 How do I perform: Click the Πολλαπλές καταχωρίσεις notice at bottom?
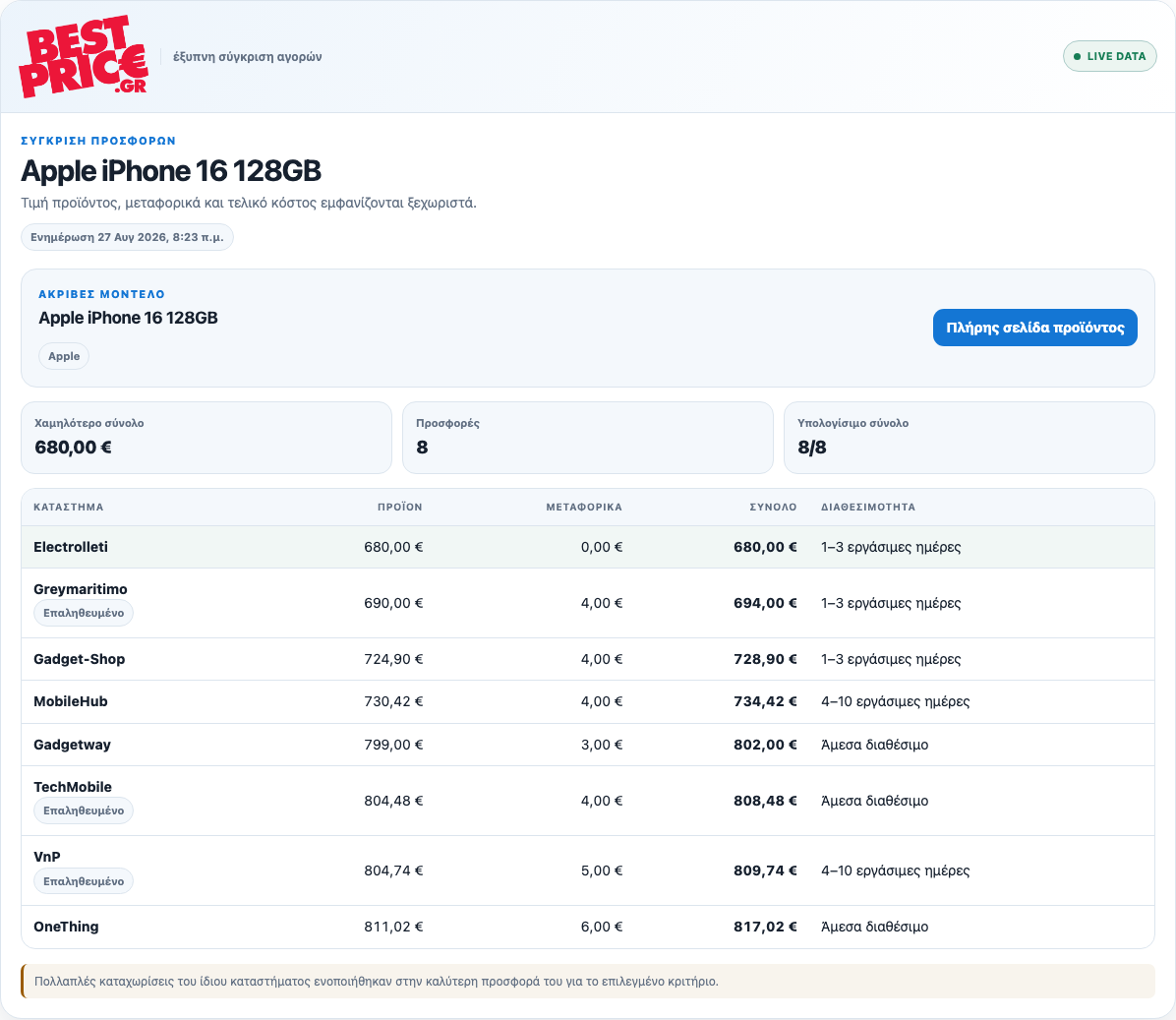pyautogui.click(x=588, y=981)
